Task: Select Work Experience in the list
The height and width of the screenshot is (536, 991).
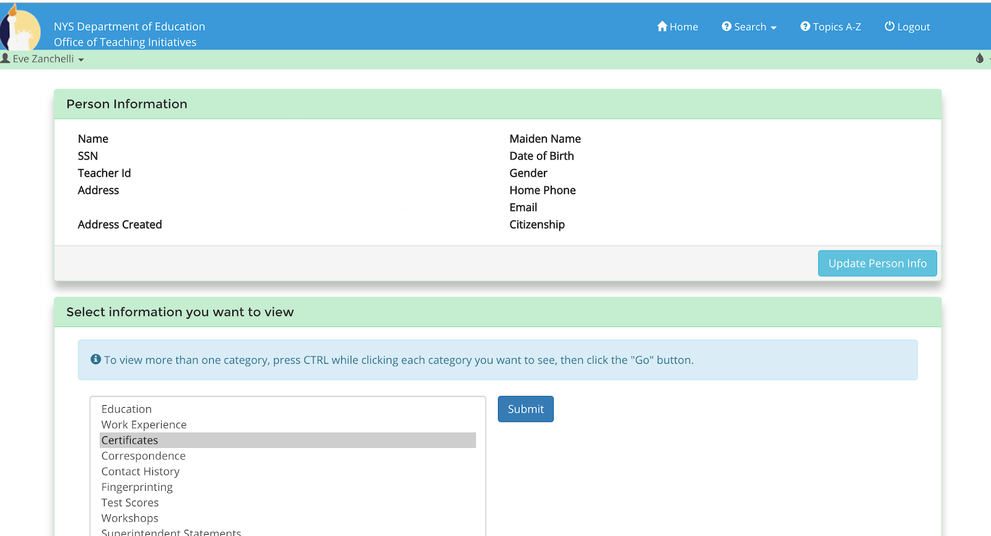Action: (x=144, y=425)
